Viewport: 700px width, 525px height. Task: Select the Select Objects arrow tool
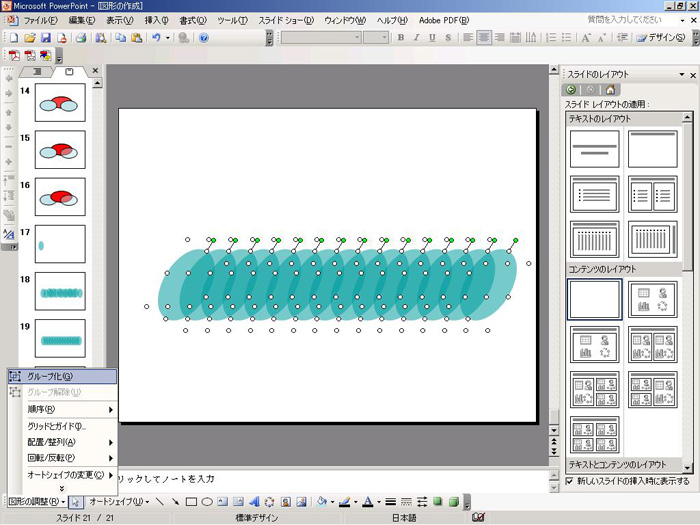coord(75,502)
